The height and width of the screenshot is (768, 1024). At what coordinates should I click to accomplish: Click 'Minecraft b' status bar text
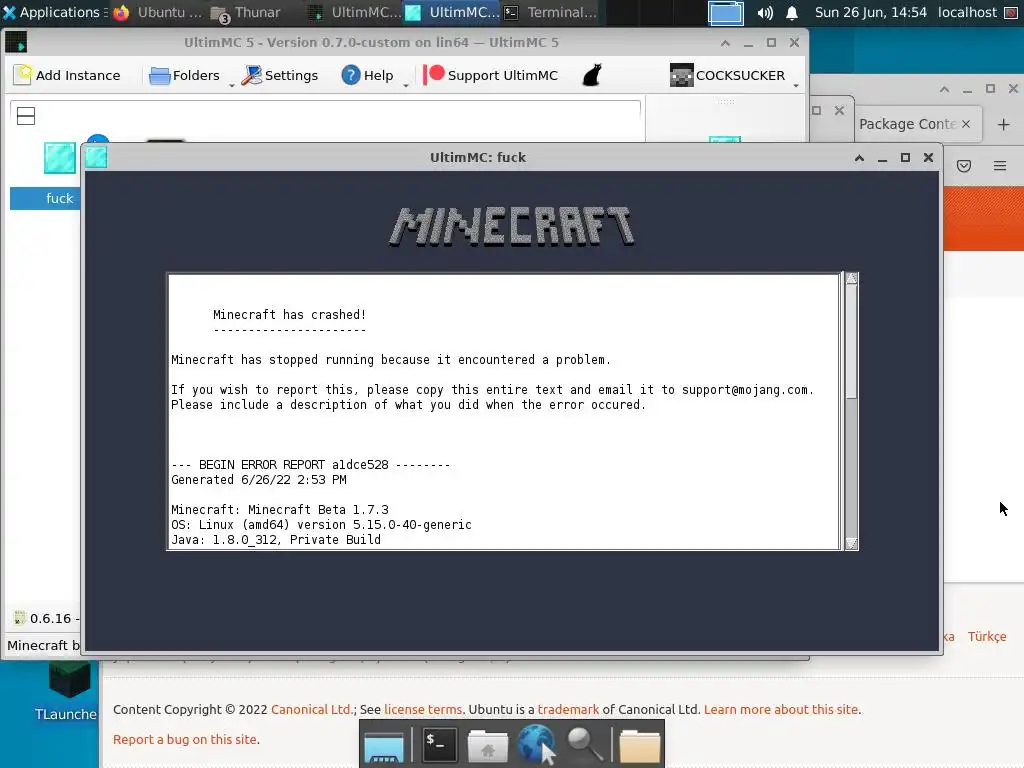(42, 645)
